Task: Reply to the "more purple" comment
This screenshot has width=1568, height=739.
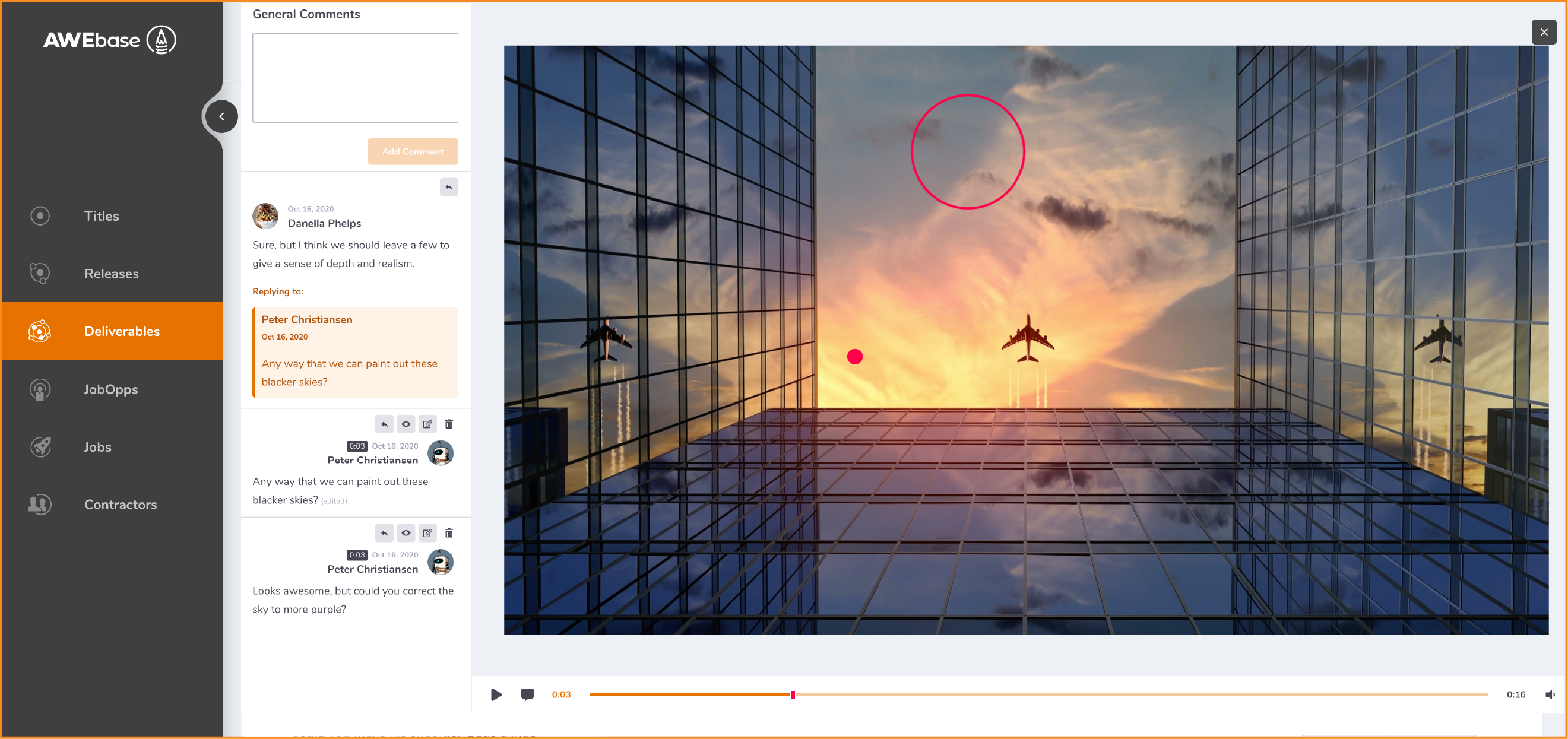Action: tap(384, 533)
